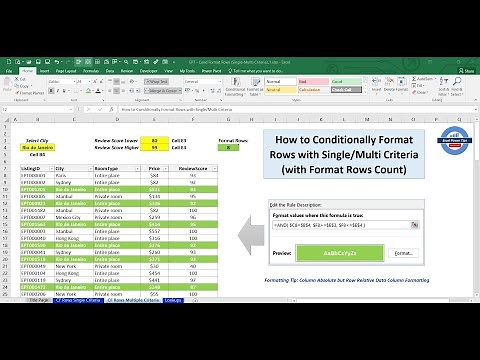
Task: Click the Share button
Action: 467,71
